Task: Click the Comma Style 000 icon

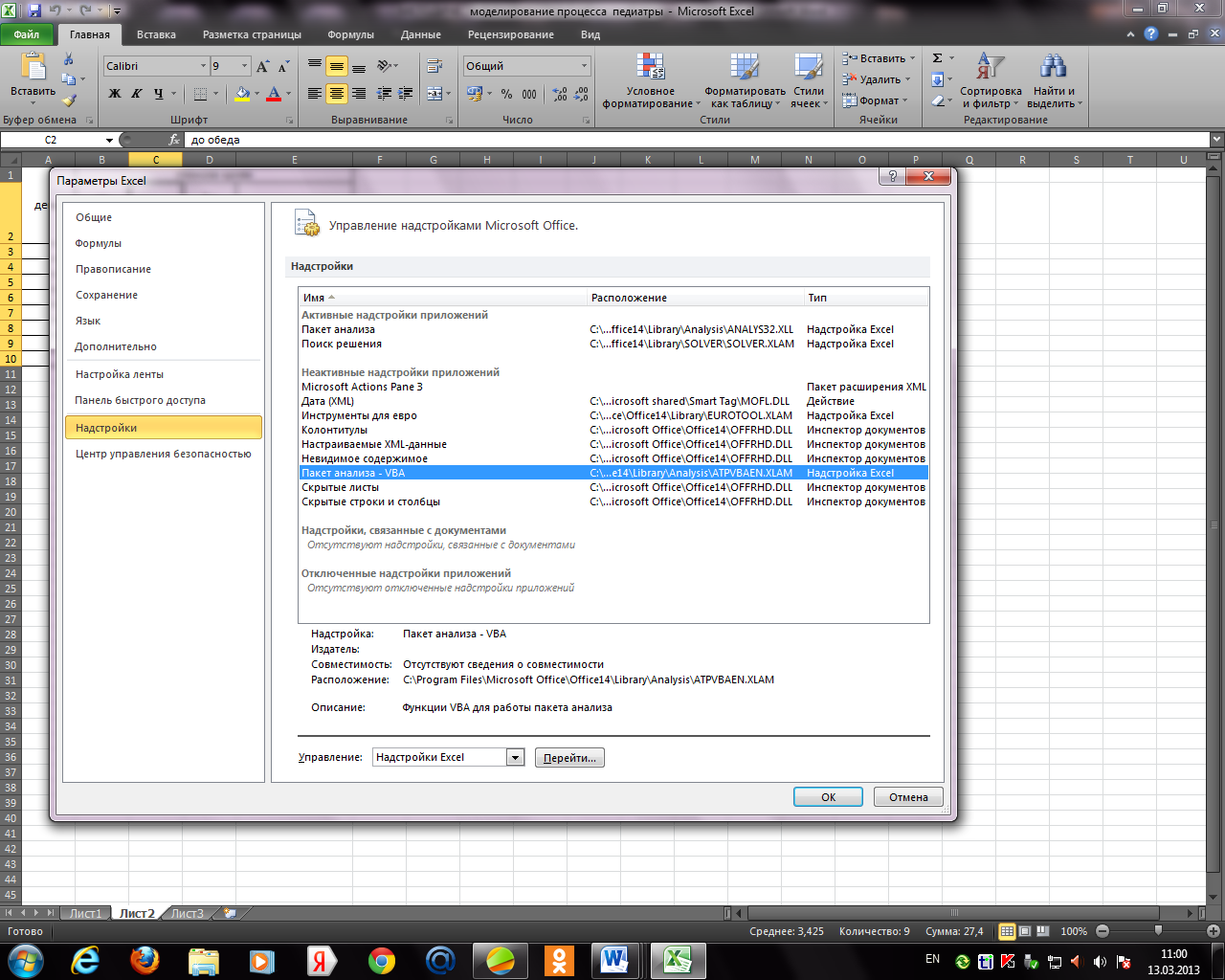Action: pyautogui.click(x=529, y=94)
